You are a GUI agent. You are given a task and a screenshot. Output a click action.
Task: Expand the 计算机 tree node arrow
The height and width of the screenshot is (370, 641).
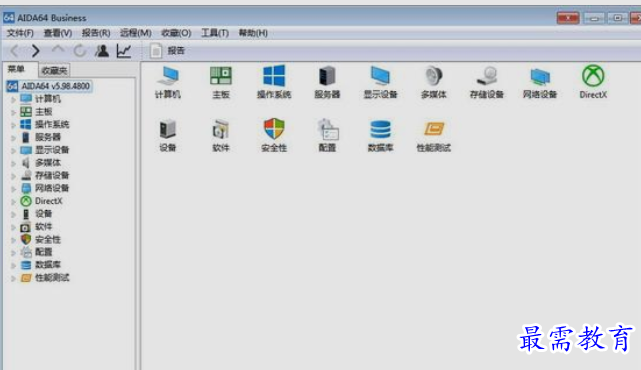(x=13, y=99)
